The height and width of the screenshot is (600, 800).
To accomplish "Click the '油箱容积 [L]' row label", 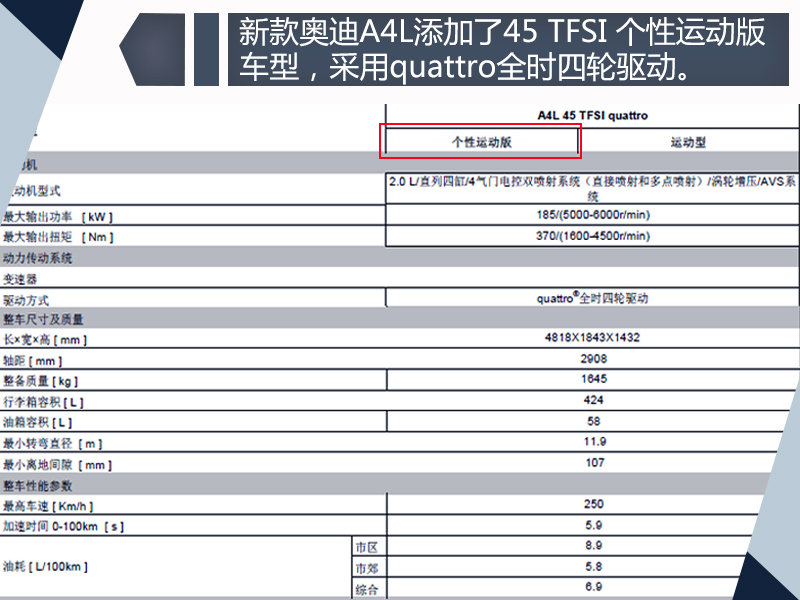I will click(x=37, y=423).
